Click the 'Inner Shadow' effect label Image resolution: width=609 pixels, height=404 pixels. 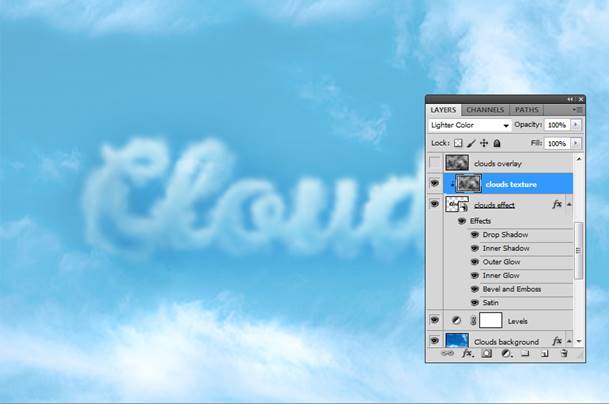pyautogui.click(x=506, y=248)
